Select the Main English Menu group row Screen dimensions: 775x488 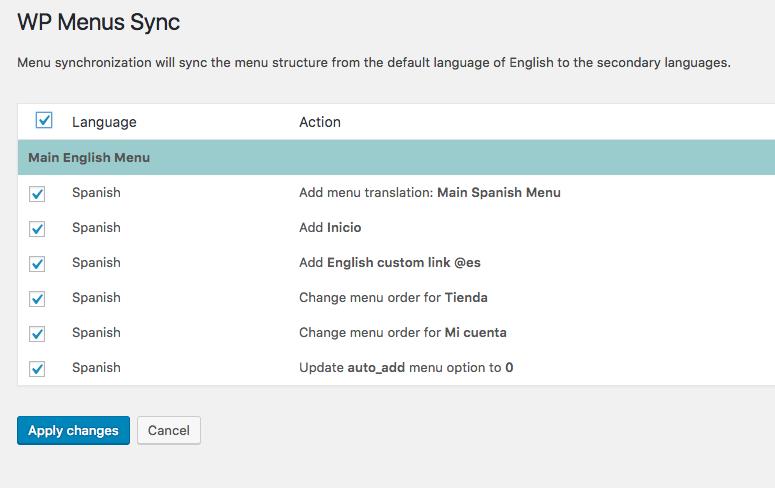[89, 158]
